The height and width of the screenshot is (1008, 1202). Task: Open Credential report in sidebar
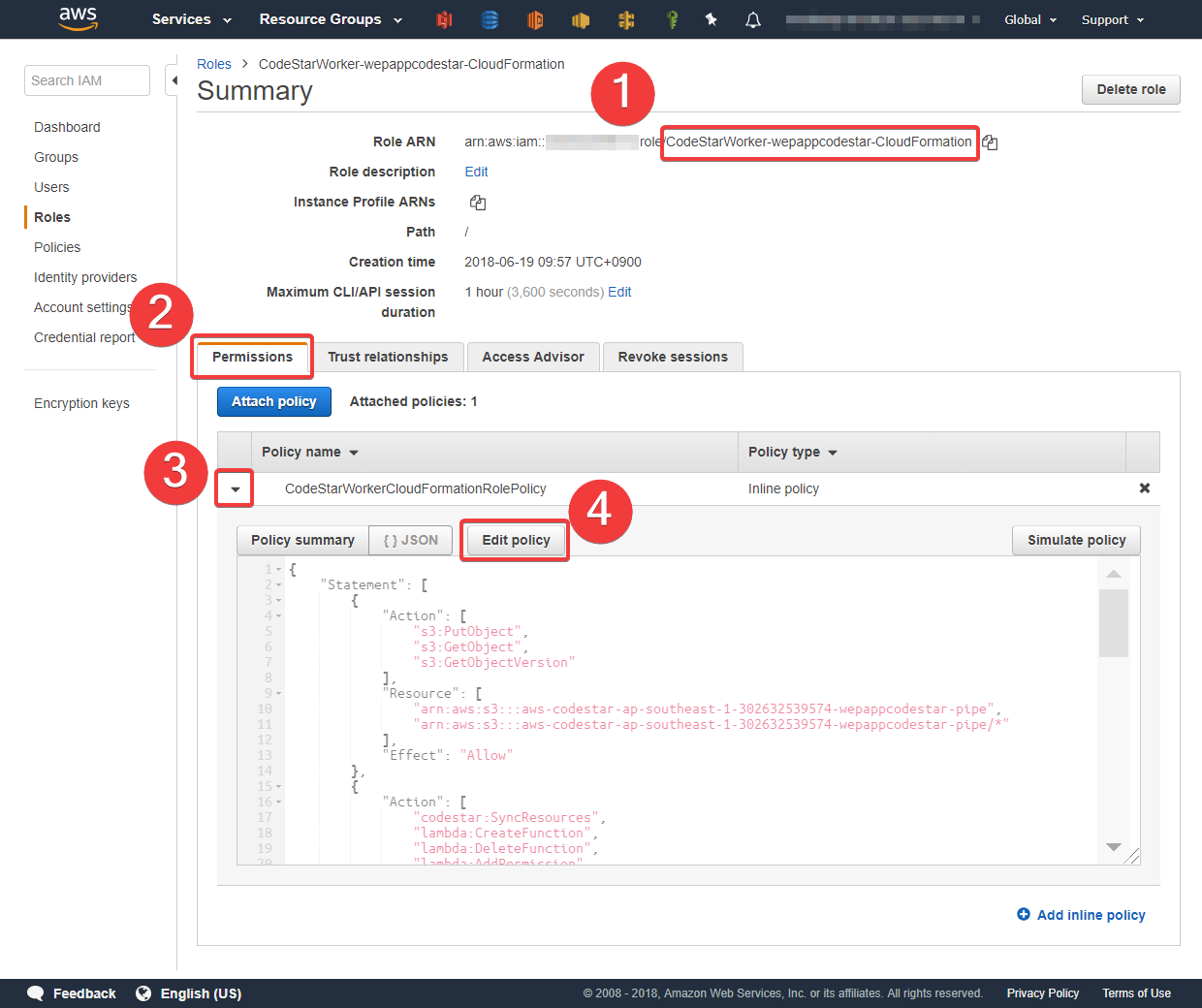[84, 337]
